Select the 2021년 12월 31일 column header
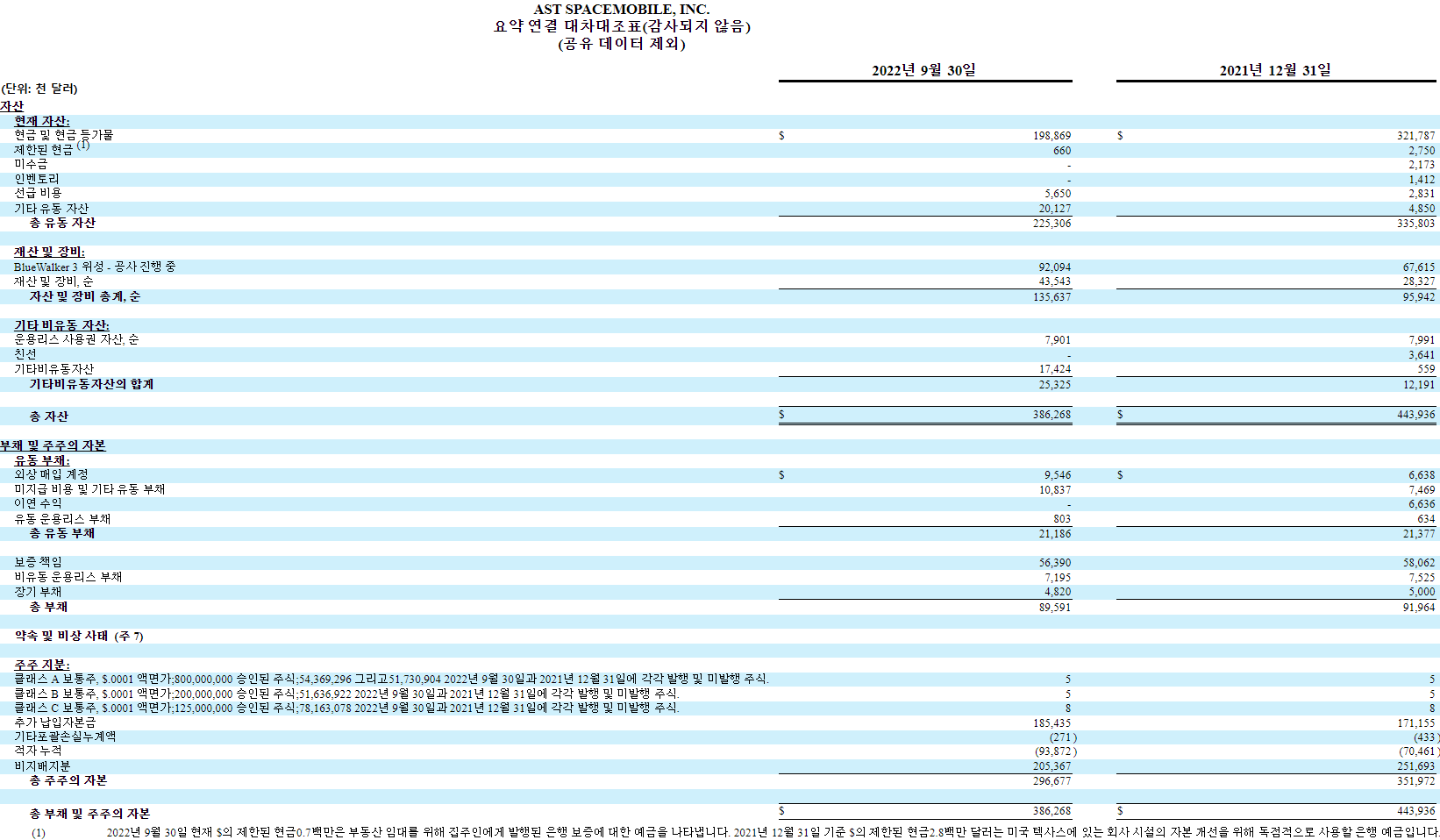Viewport: 1440px width, 840px height. [1275, 70]
